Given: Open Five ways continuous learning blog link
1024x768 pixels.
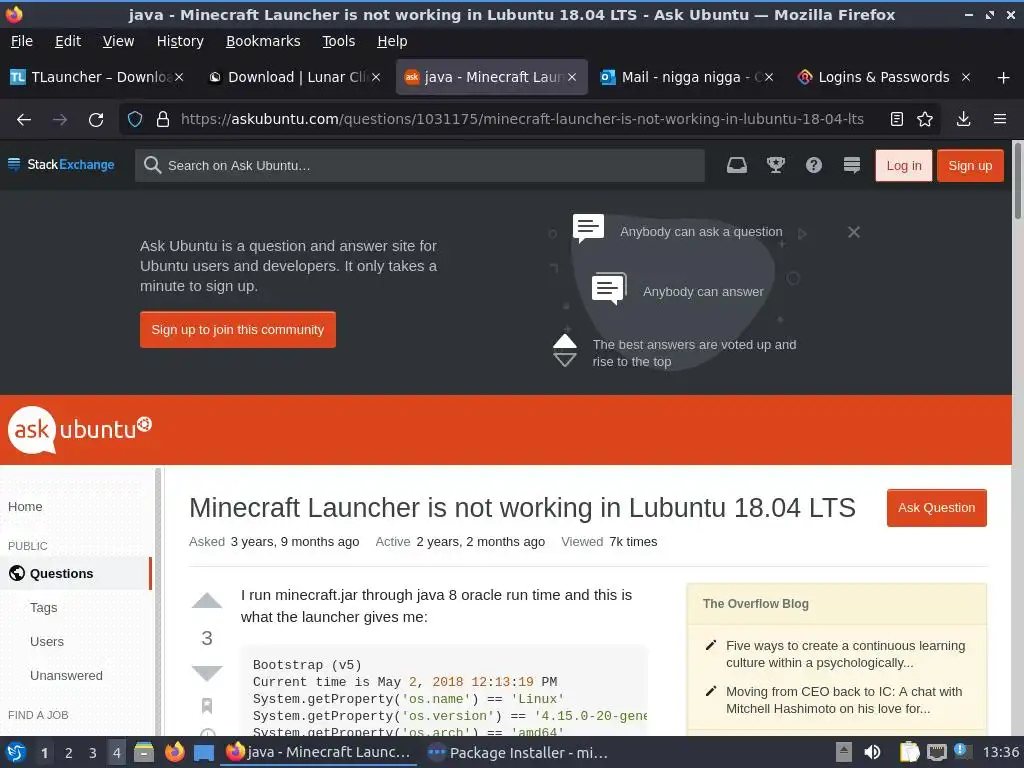Looking at the screenshot, I should pyautogui.click(x=845, y=654).
